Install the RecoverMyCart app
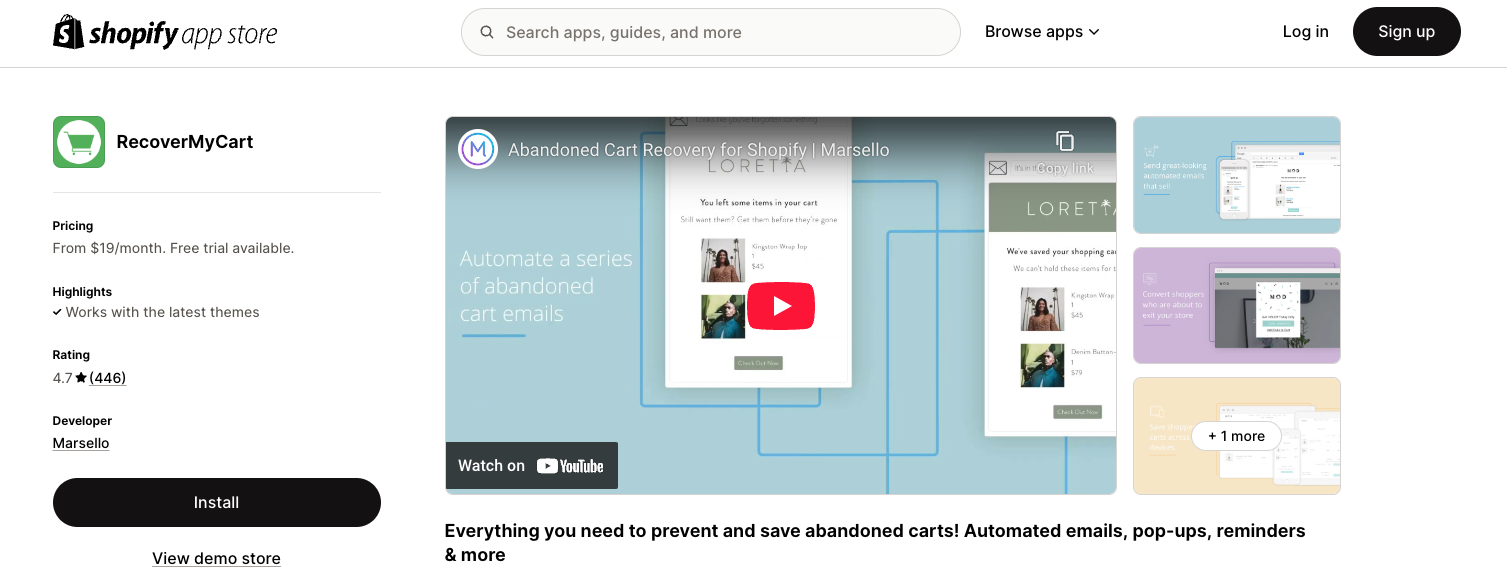 pyautogui.click(x=217, y=502)
